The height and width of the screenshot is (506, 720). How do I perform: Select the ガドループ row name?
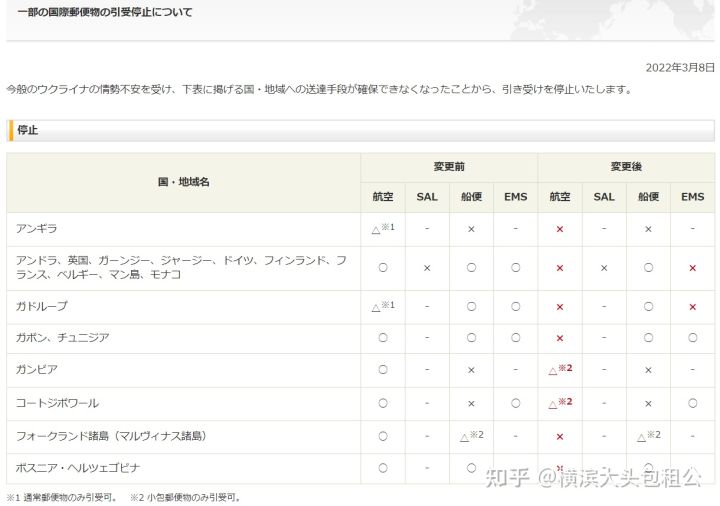pos(42,306)
